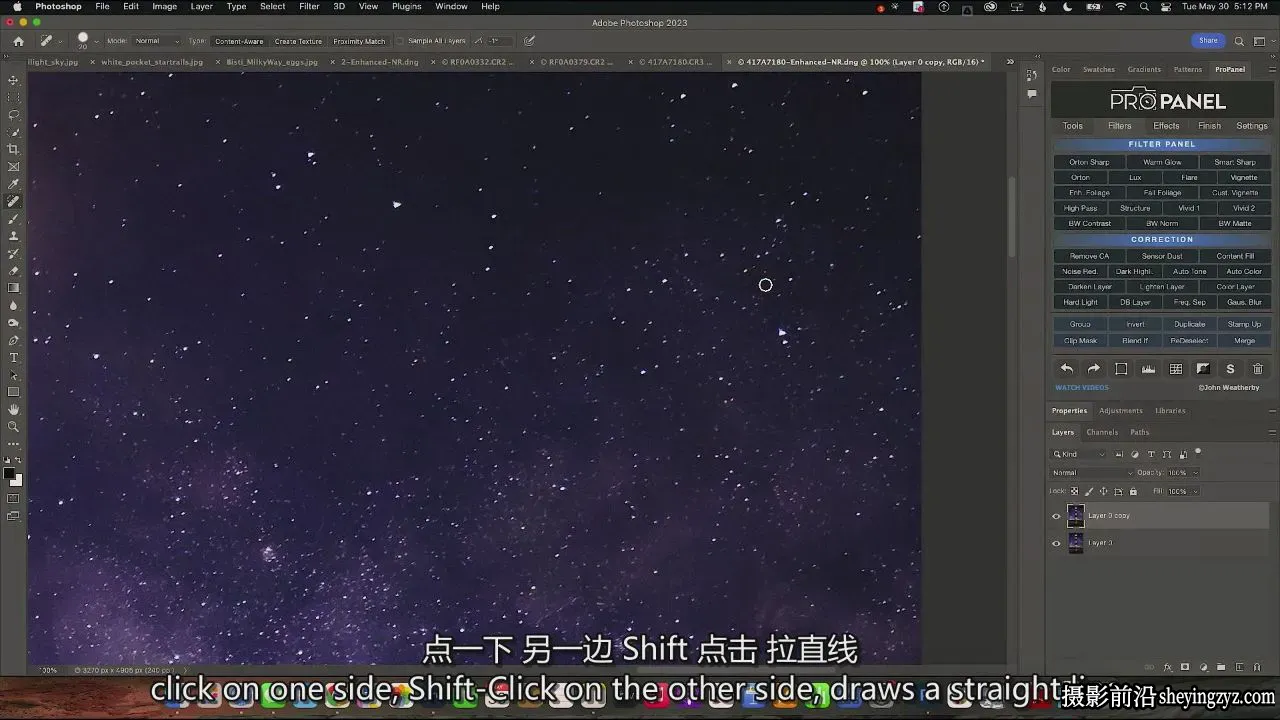Toggle Content-Aware healing type
Image resolution: width=1280 pixels, height=720 pixels.
(239, 41)
